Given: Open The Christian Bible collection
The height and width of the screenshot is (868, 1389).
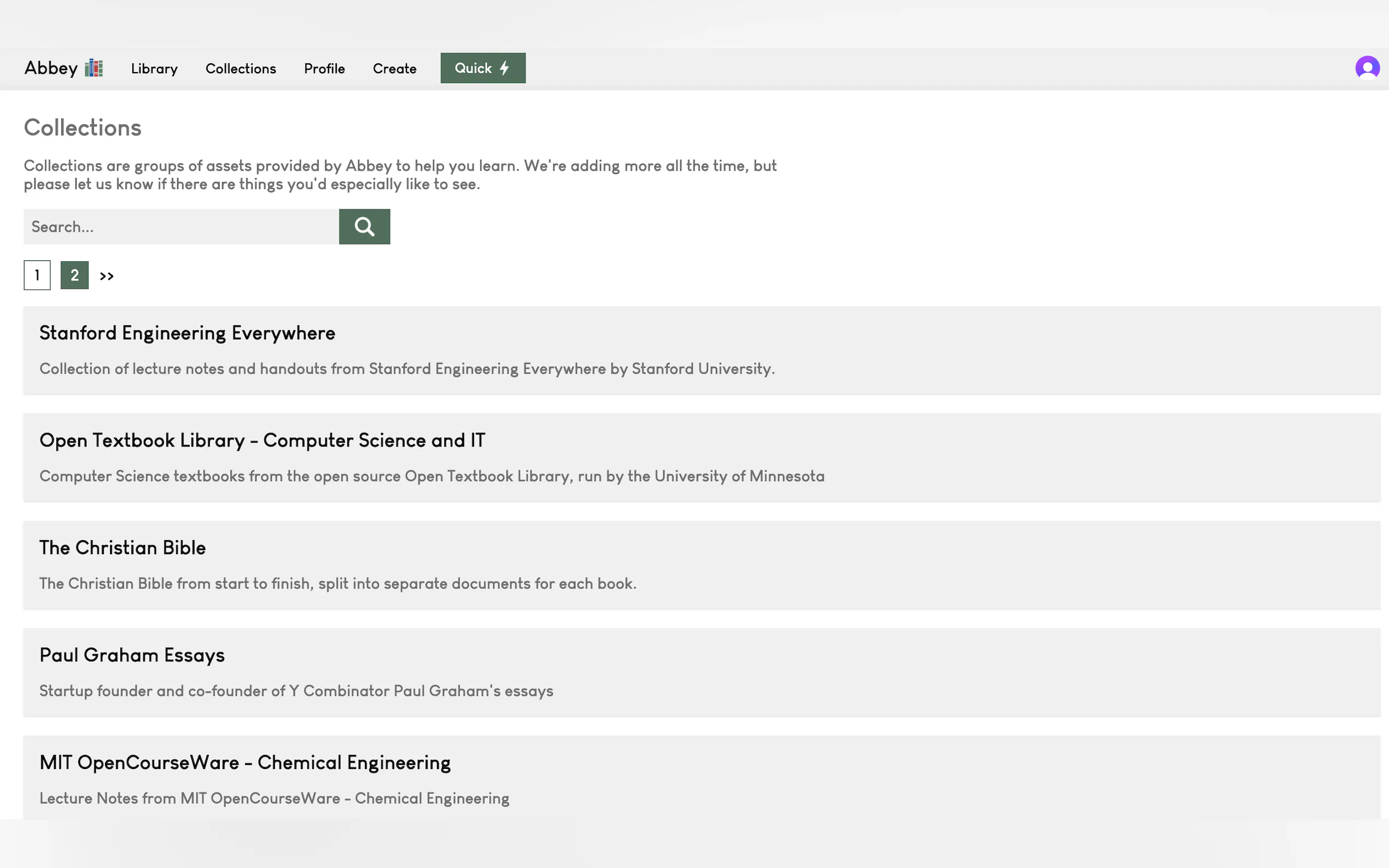Looking at the screenshot, I should click(122, 548).
